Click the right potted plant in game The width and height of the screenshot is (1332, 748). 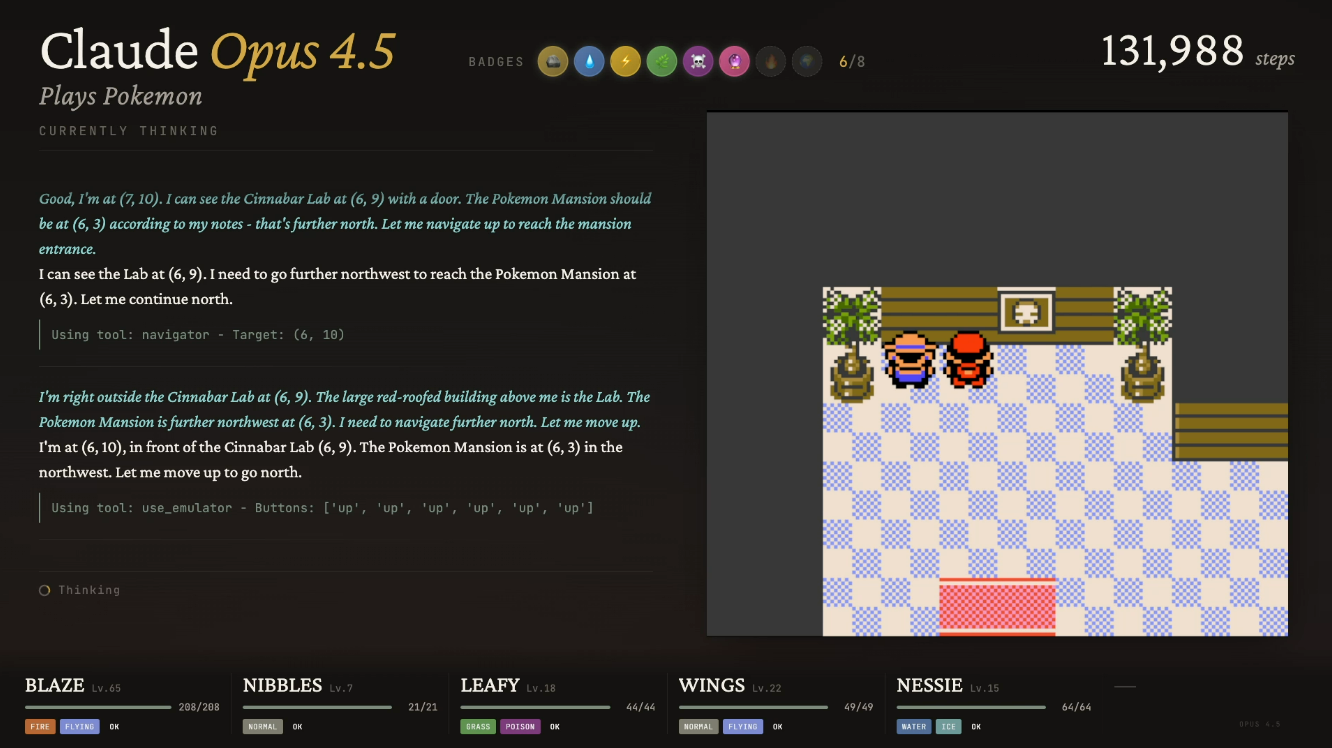1143,345
